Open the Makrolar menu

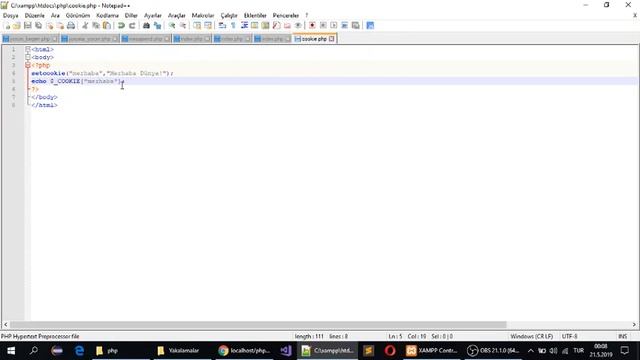click(x=203, y=16)
